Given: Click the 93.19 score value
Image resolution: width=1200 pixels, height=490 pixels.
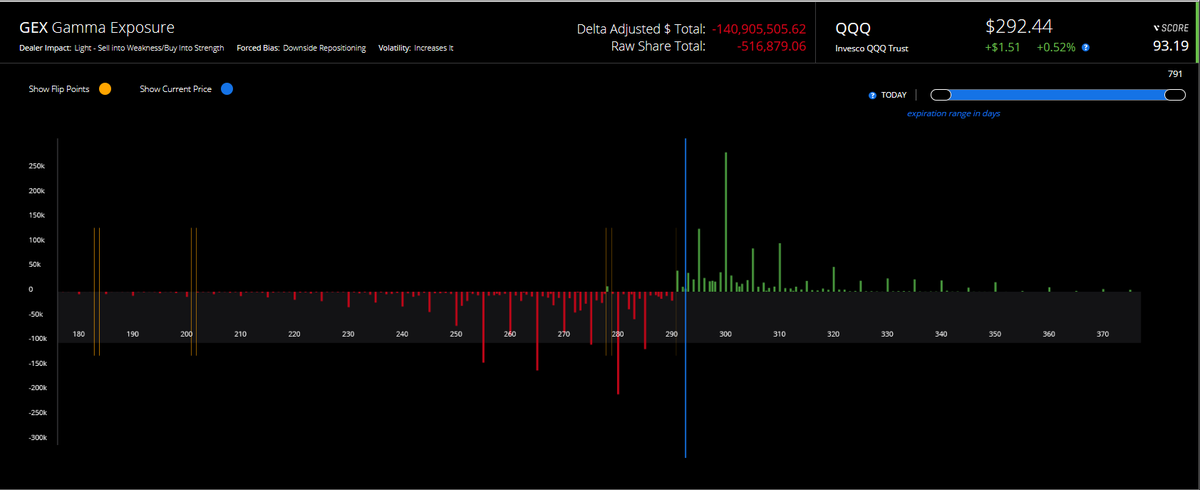Looking at the screenshot, I should 1170,46.
